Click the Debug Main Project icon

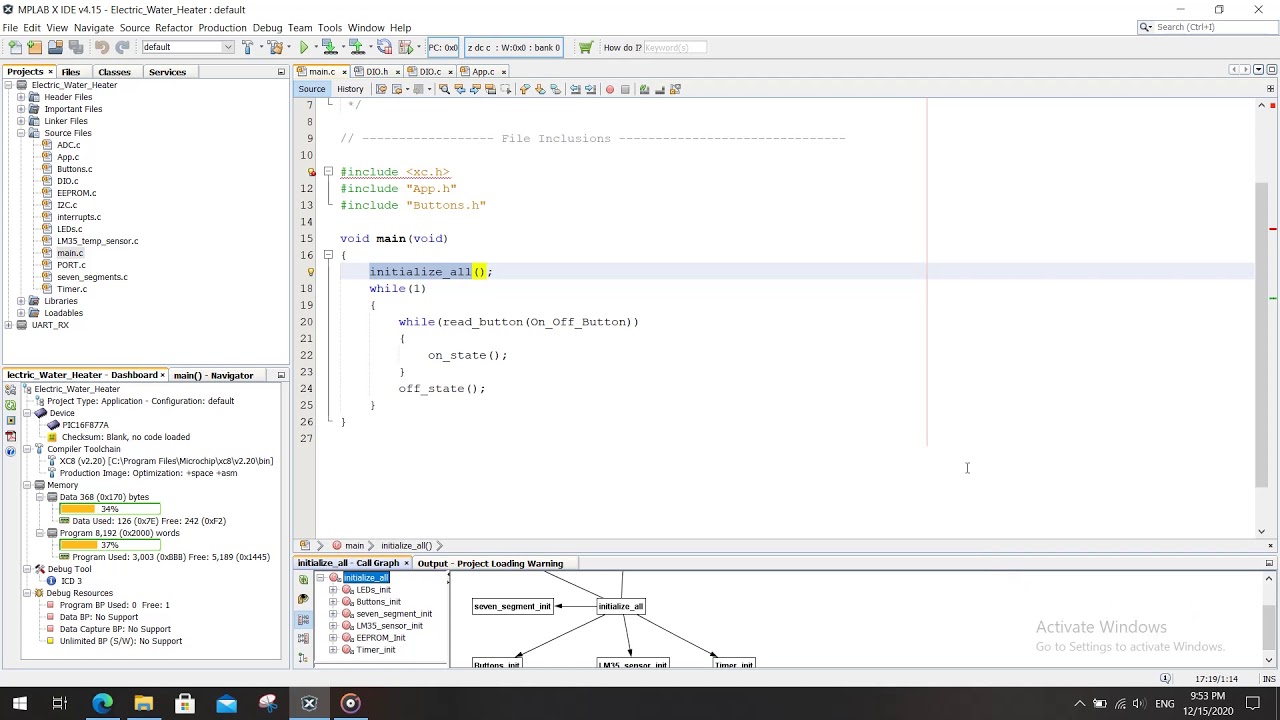405,47
